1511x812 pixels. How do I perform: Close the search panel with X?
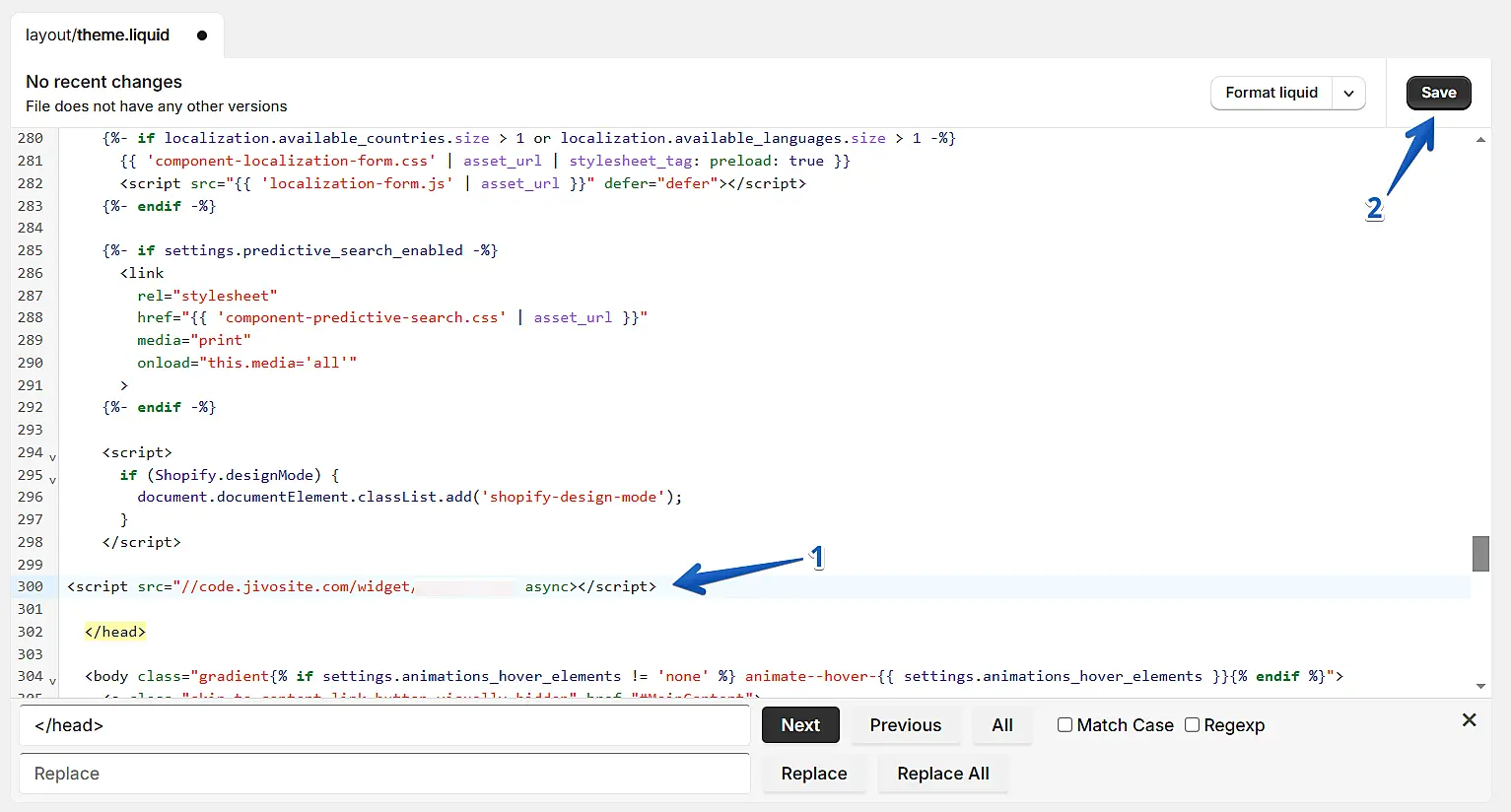tap(1469, 720)
